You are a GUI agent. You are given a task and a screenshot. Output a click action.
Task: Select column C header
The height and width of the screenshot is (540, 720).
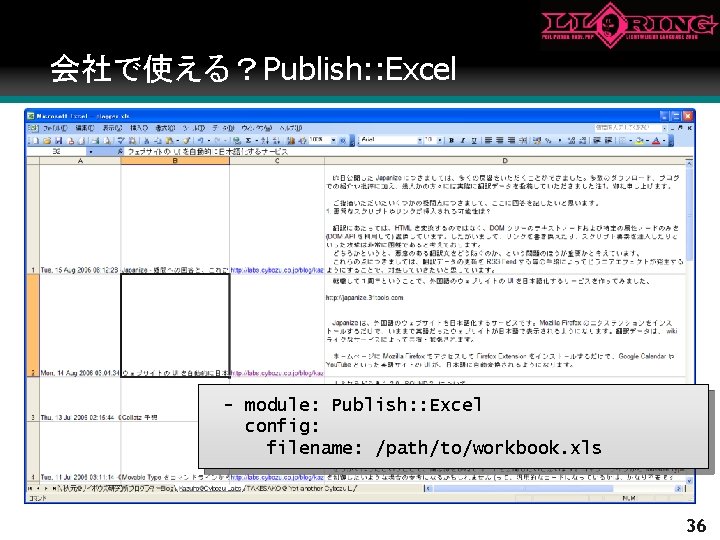[277, 161]
